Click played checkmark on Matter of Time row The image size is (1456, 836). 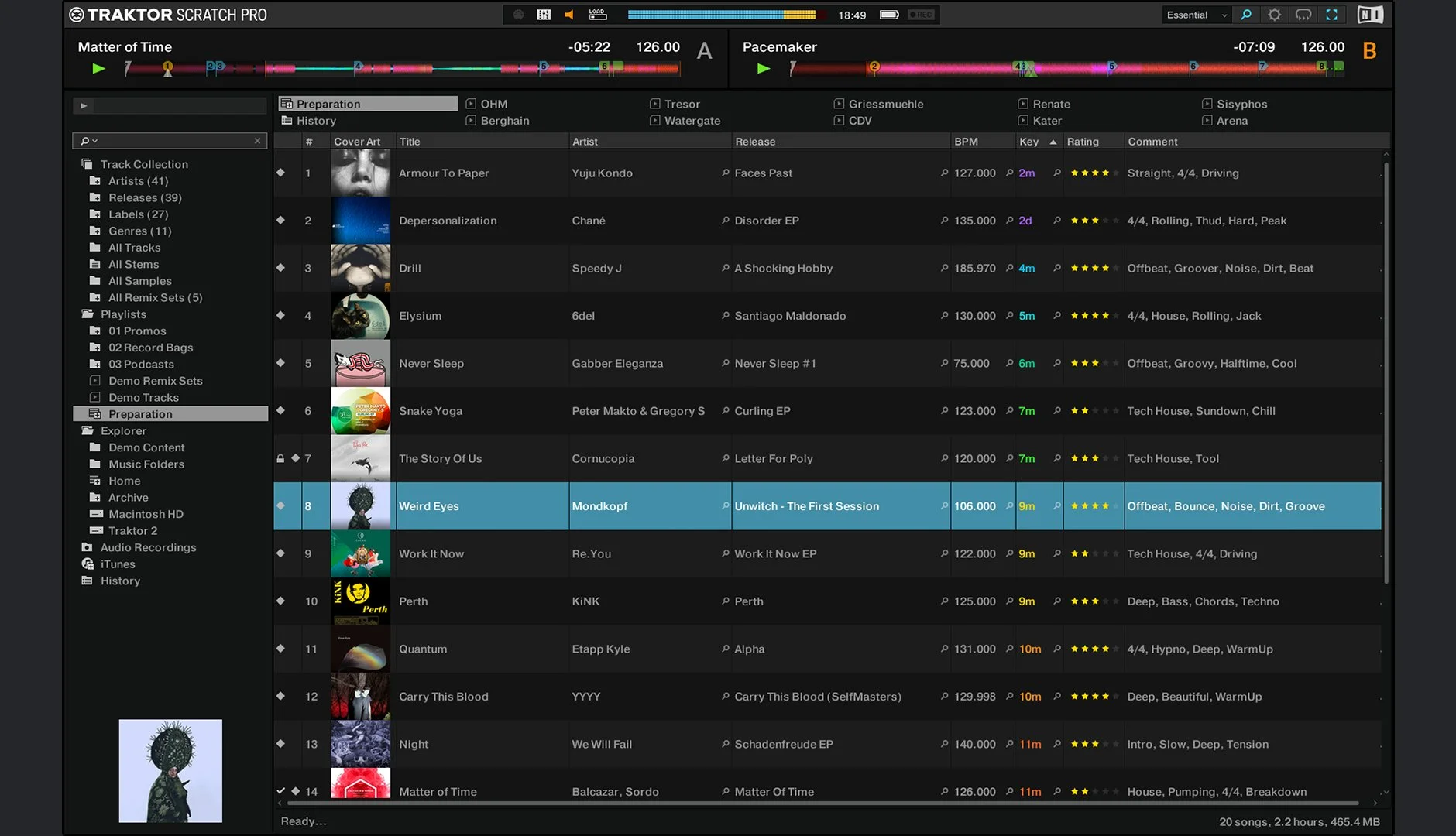coord(280,791)
